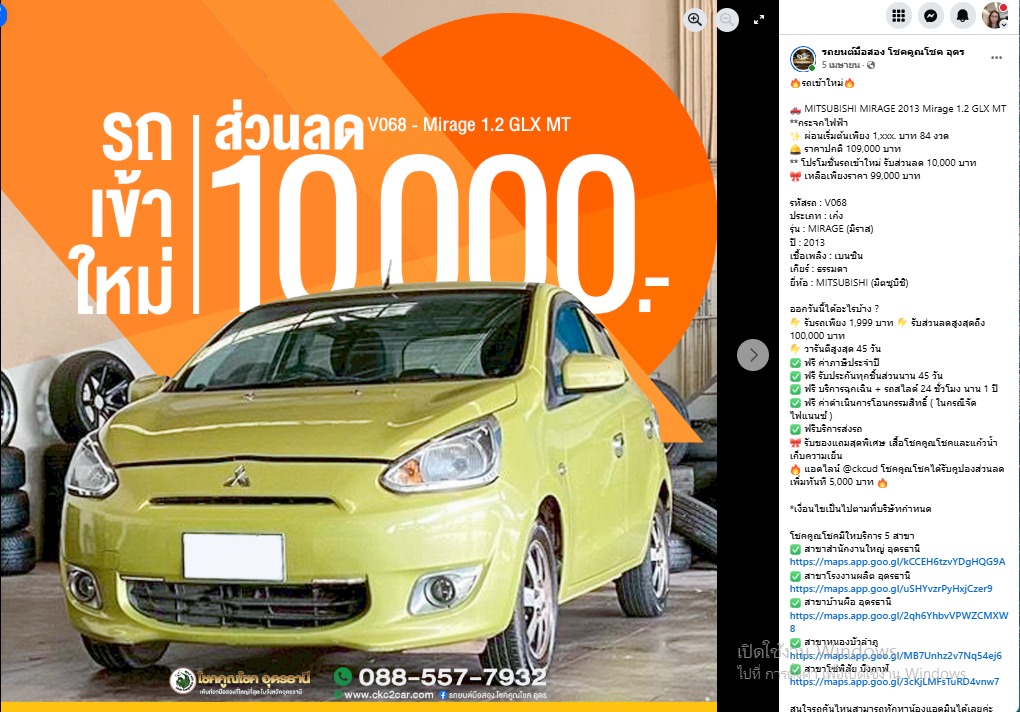Viewport: 1020px width, 712px height.
Task: Open the Facebook menu grid
Action: coord(898,16)
